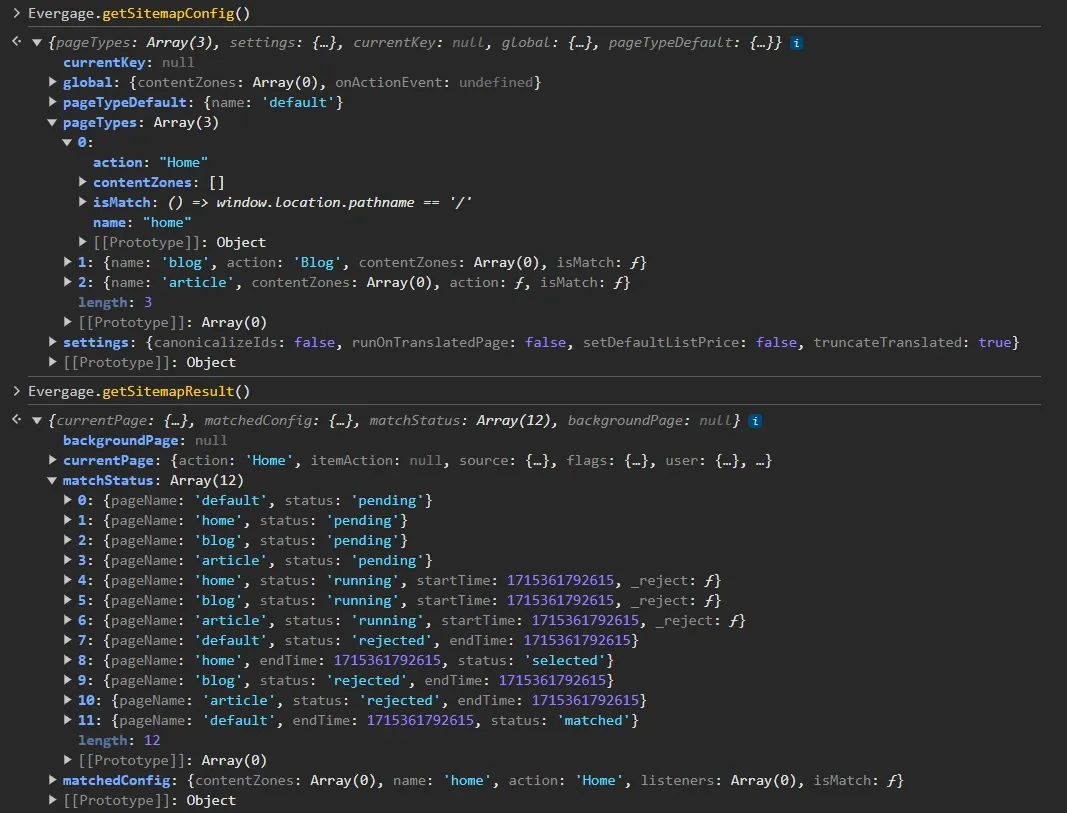Expand the article pageType entry

click(68, 282)
